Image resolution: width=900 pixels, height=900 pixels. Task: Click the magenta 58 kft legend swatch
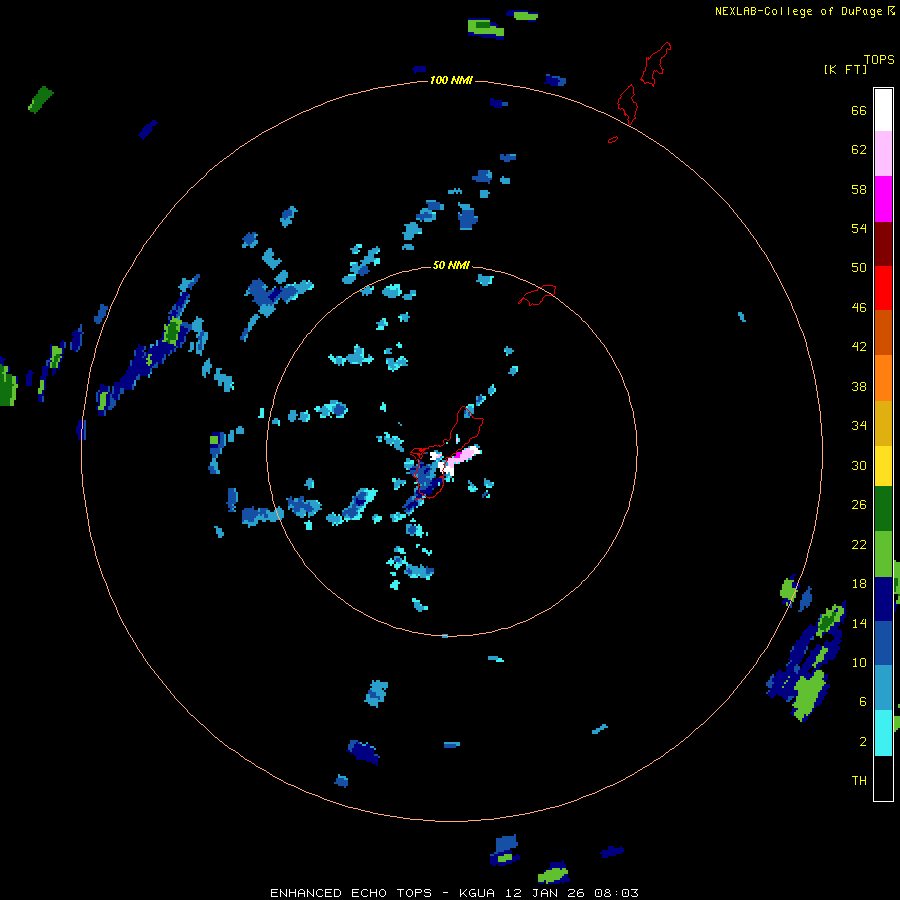[883, 199]
